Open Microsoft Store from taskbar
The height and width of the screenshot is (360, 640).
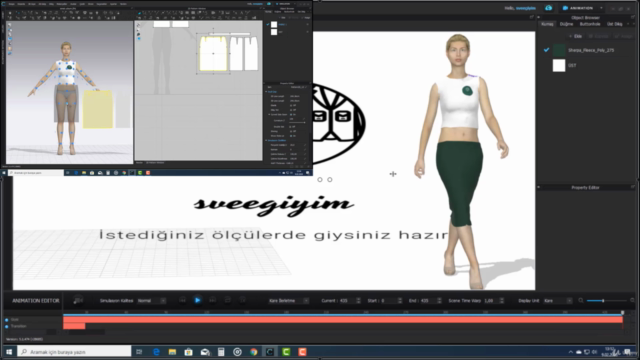188,352
